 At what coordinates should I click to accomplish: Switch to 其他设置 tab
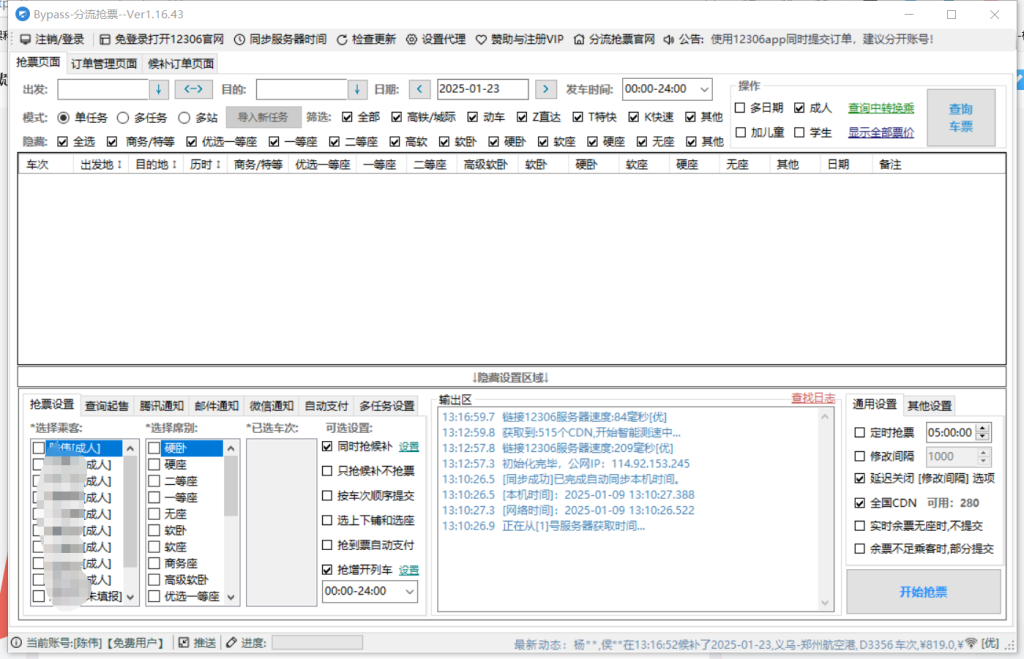[929, 406]
